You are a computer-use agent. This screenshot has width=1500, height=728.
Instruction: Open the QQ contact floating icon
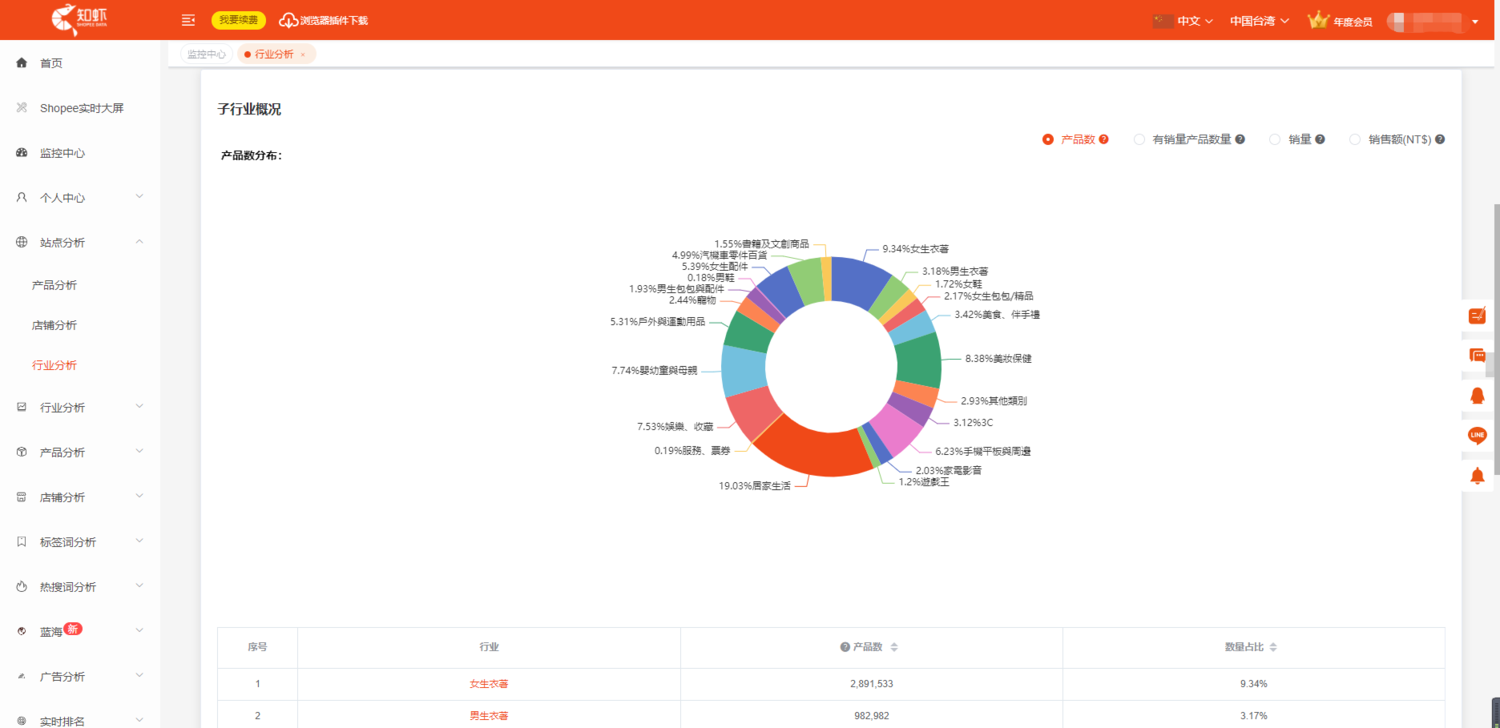pos(1477,396)
